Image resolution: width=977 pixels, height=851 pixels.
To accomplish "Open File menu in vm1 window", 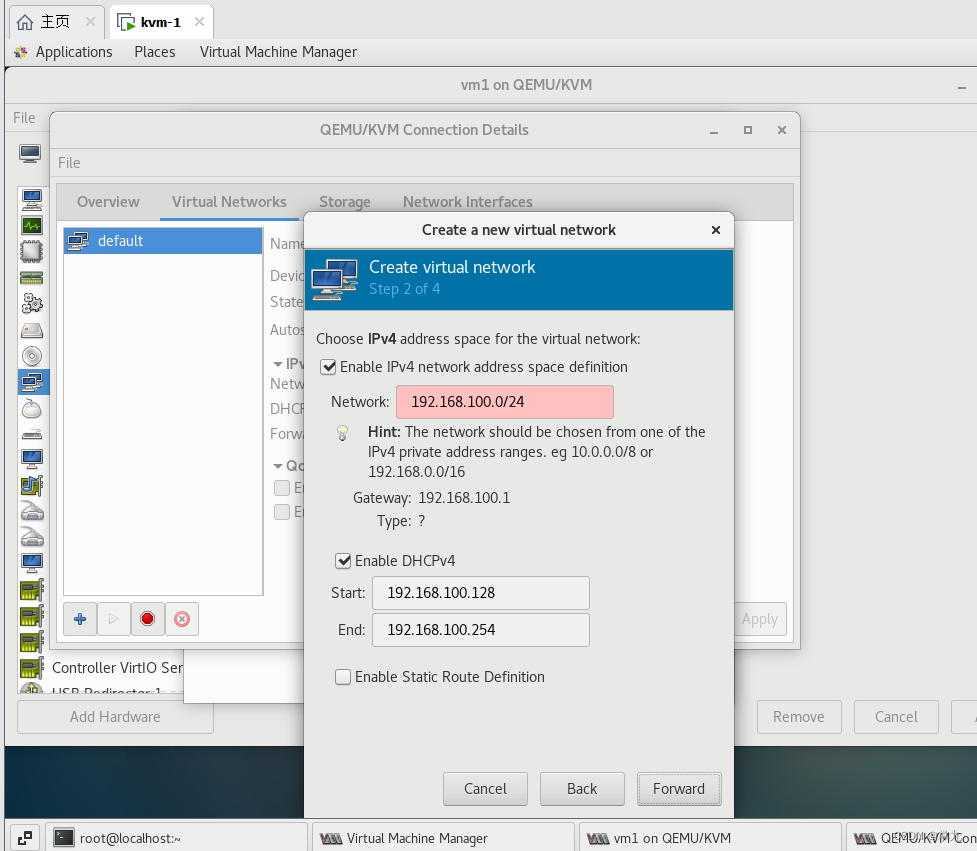I will click(24, 118).
